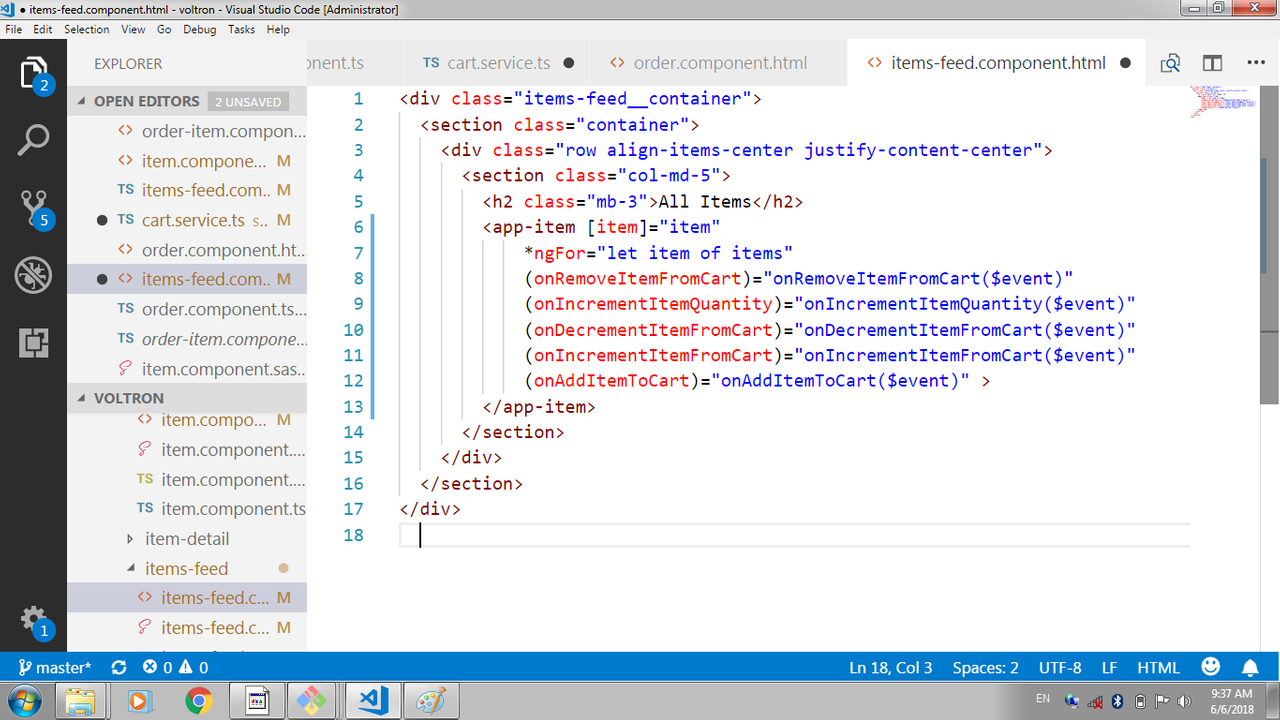This screenshot has width=1280, height=720.
Task: Open the View menu
Action: [134, 30]
